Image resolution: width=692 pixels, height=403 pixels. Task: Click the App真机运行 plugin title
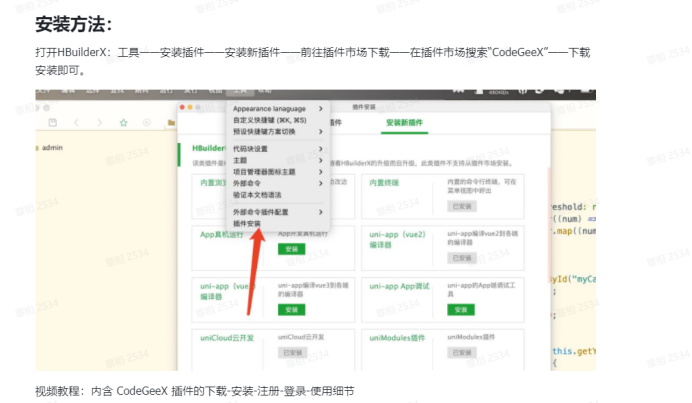click(x=222, y=234)
